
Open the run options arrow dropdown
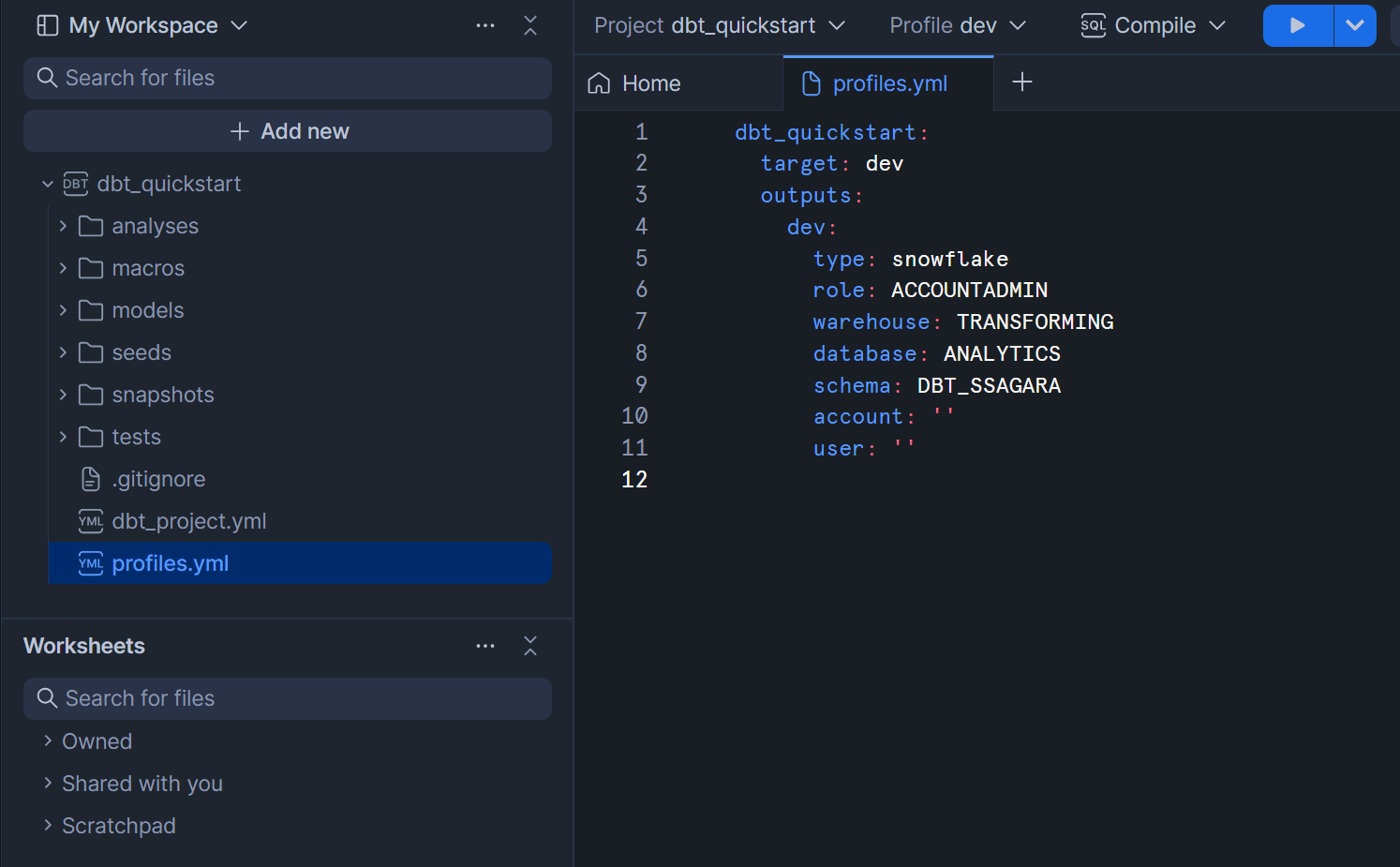[x=1355, y=25]
